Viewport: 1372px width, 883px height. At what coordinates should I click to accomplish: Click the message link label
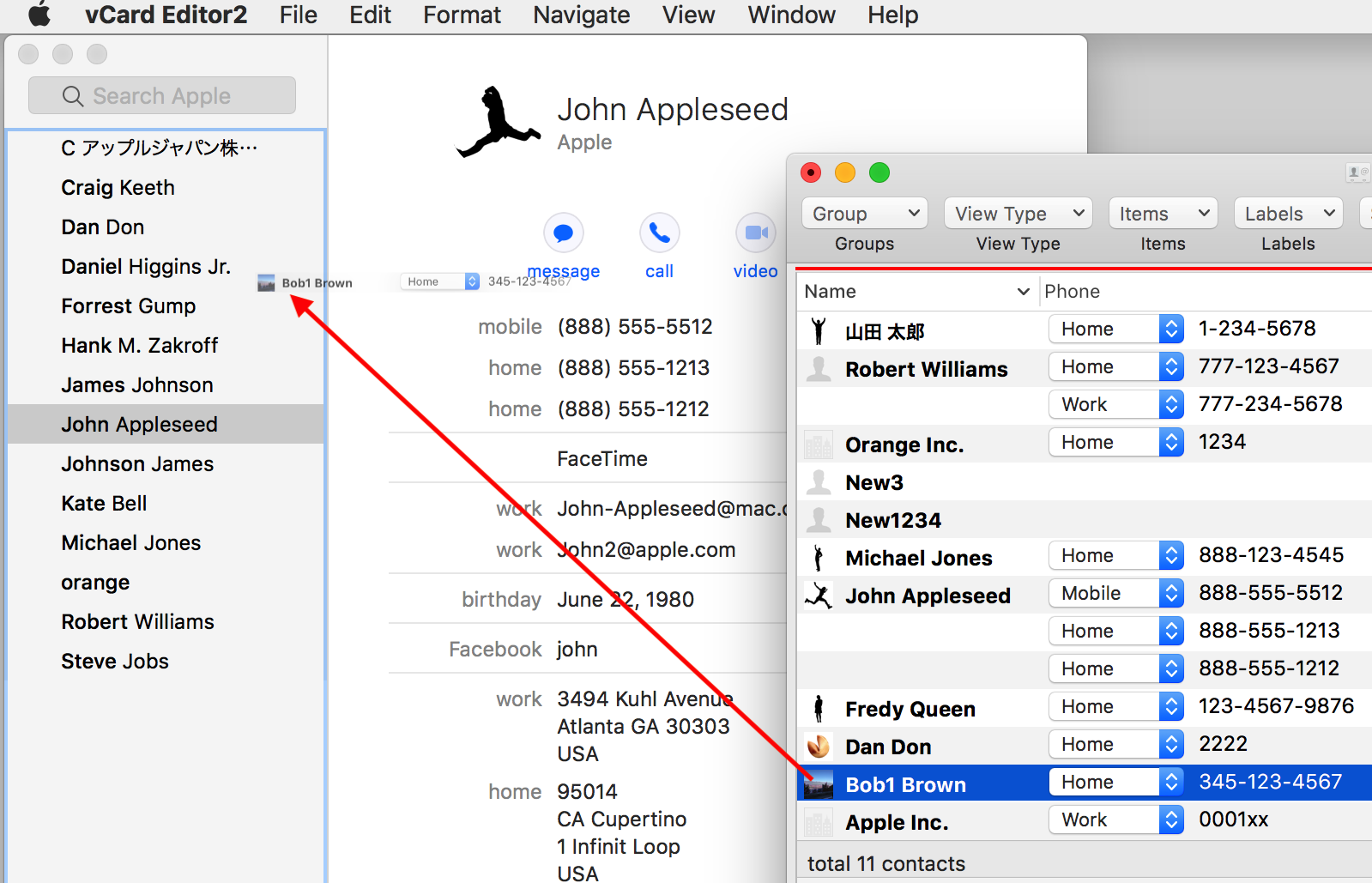564,271
